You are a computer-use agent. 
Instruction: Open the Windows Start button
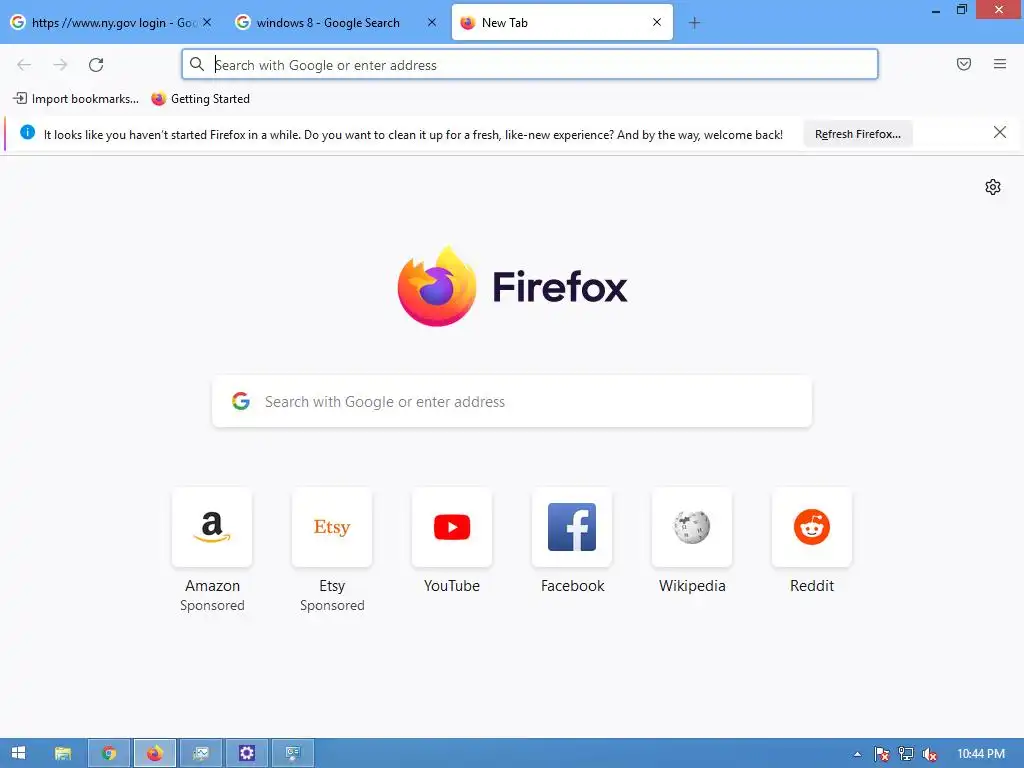click(18, 753)
